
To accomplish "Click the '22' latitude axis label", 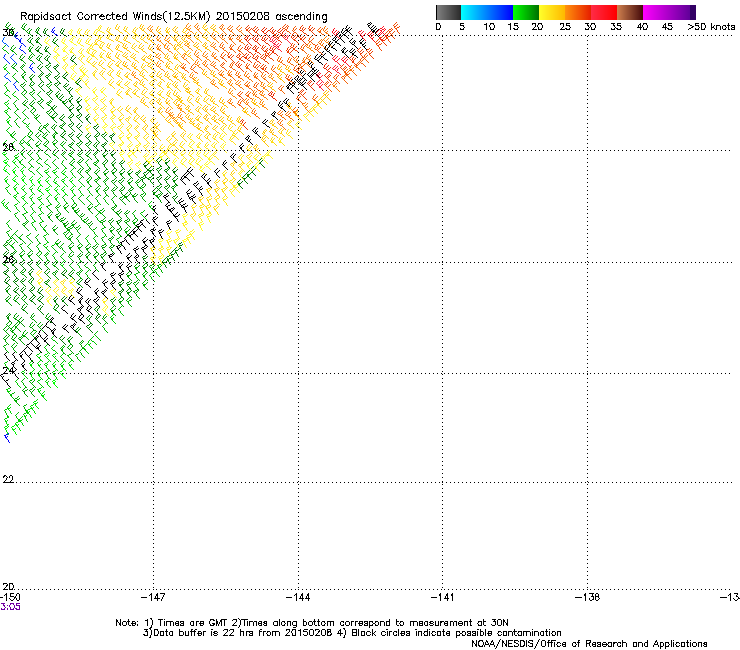I will 8,479.
